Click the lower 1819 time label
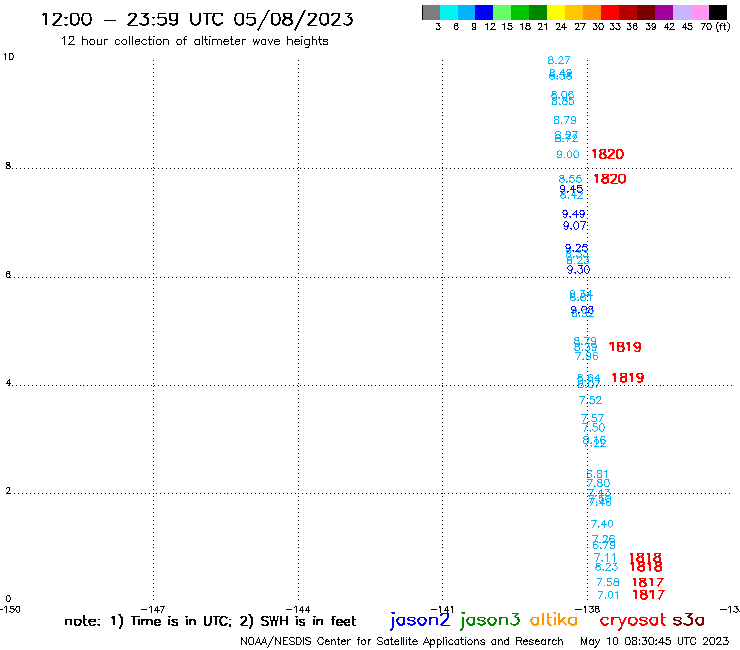The height and width of the screenshot is (650, 740). tap(628, 378)
